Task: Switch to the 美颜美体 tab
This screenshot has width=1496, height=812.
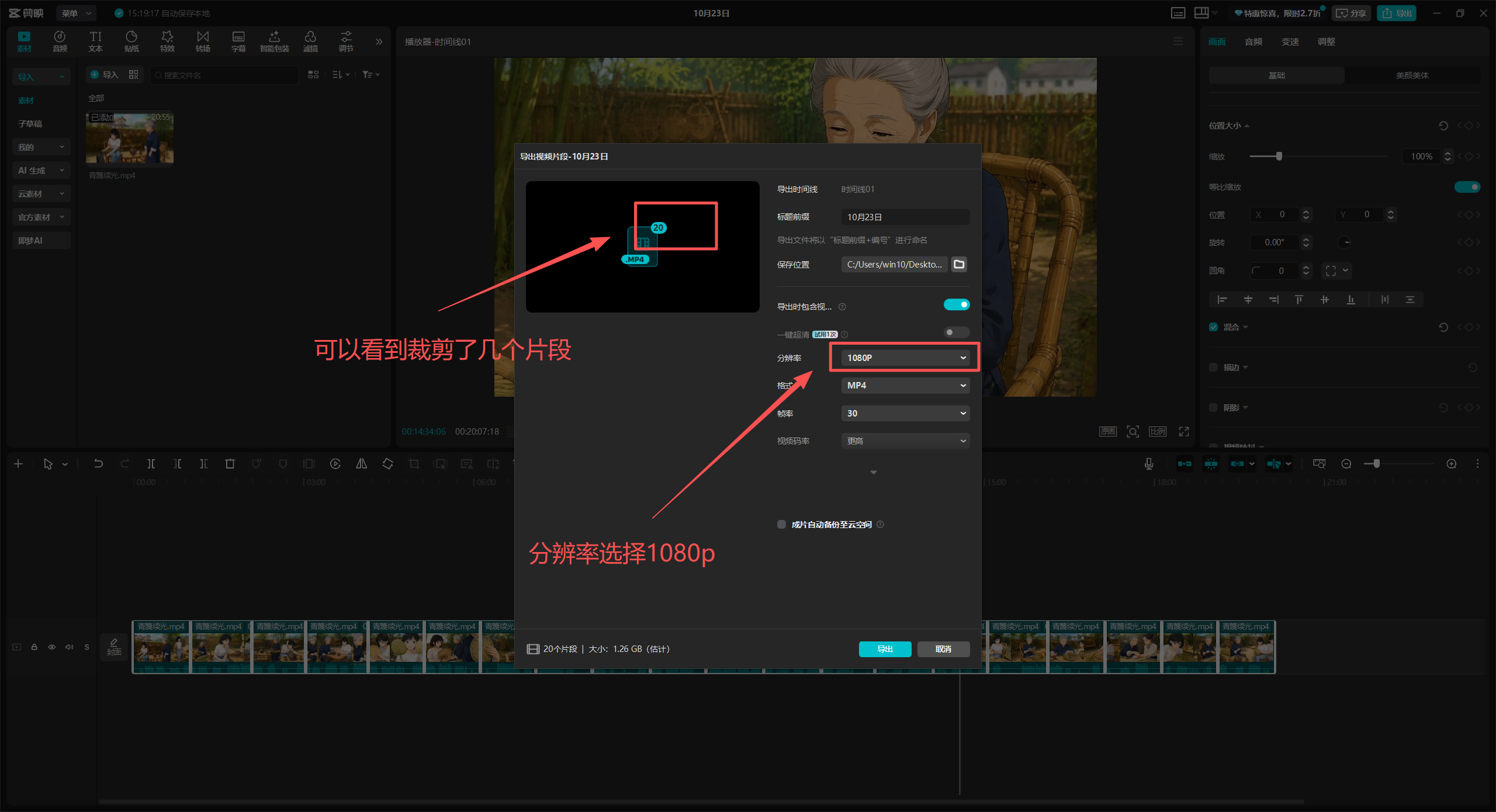Action: coord(1412,75)
